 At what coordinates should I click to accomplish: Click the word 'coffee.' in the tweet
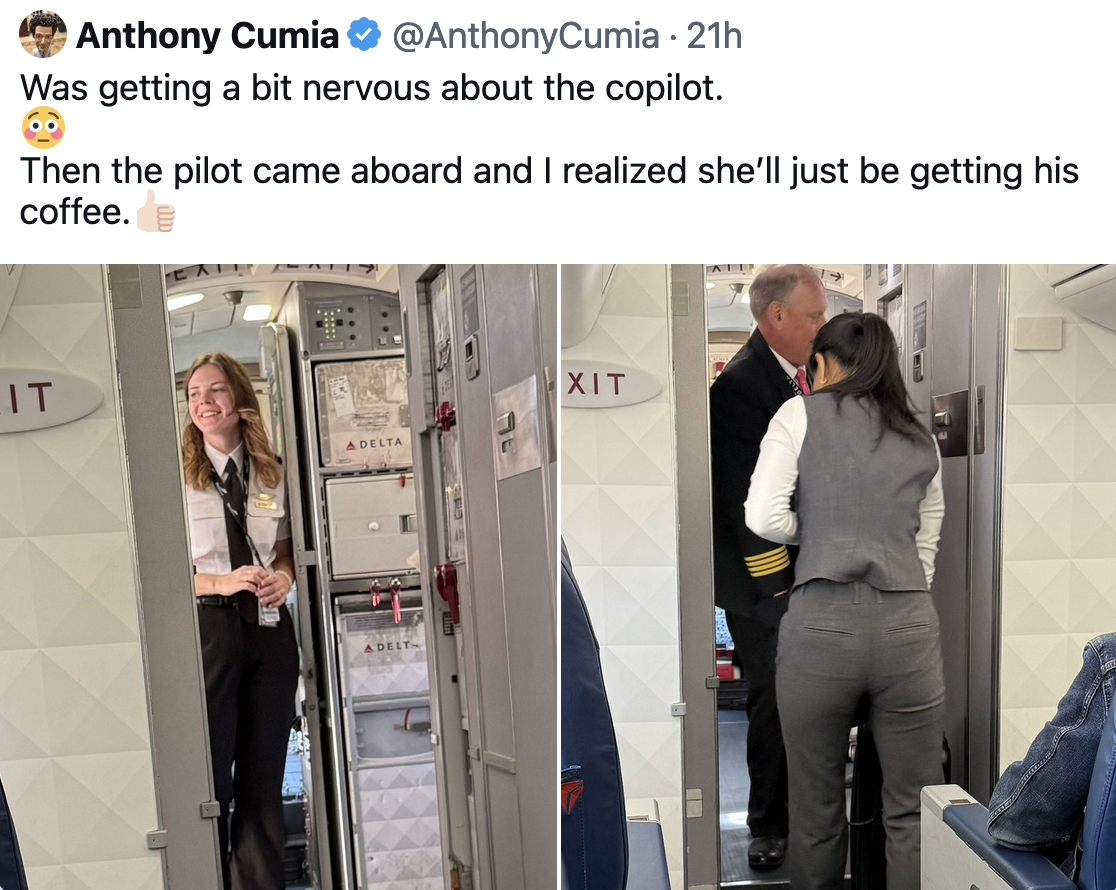click(75, 211)
